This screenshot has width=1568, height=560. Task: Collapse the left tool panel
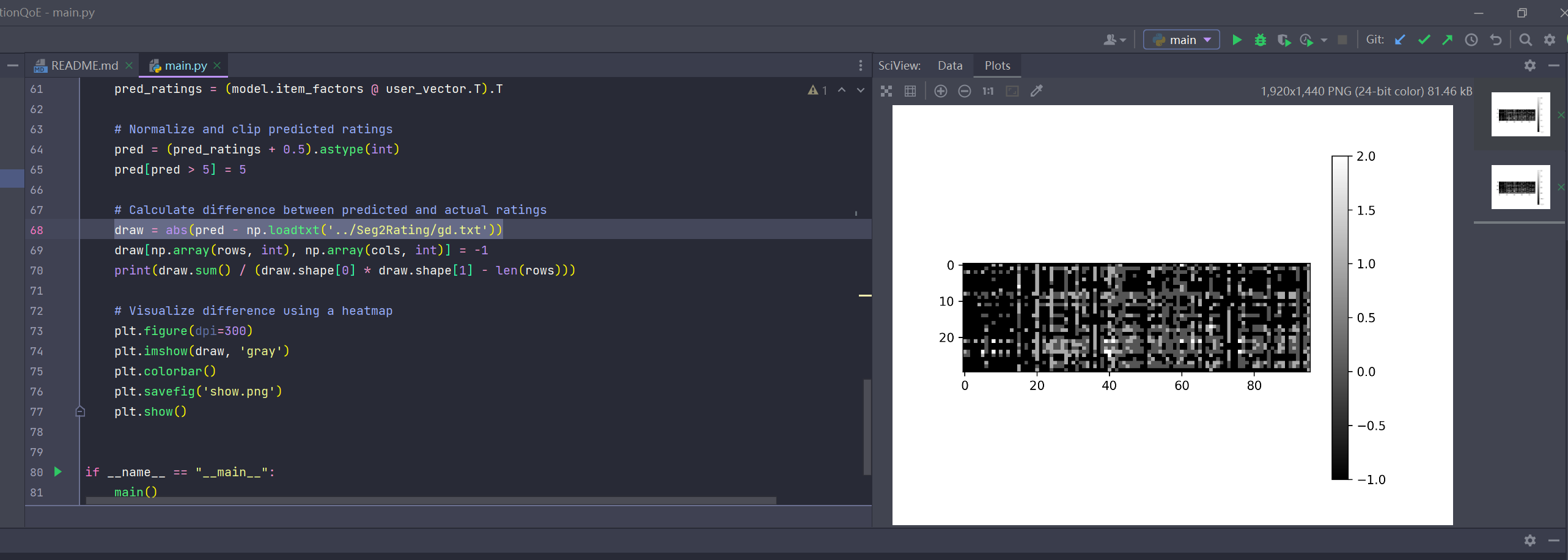point(12,65)
